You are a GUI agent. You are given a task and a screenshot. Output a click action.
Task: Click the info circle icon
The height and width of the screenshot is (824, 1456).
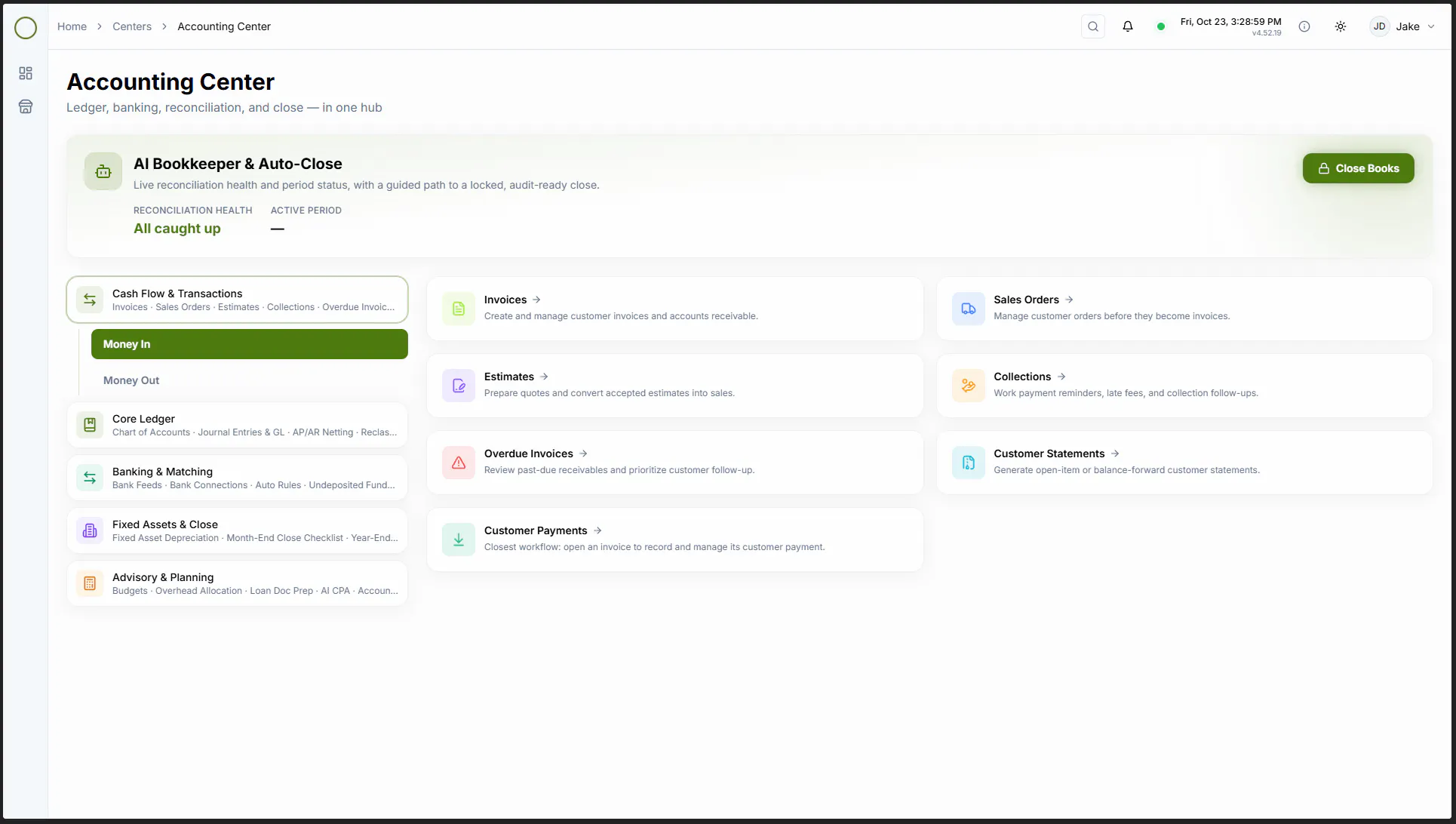1304,26
